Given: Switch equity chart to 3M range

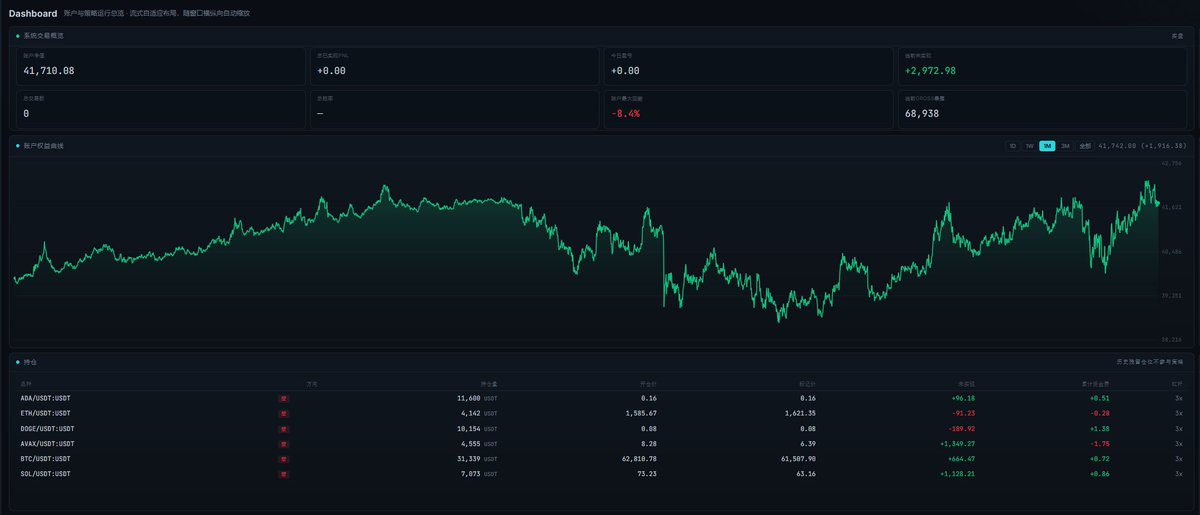Looking at the screenshot, I should point(1065,146).
